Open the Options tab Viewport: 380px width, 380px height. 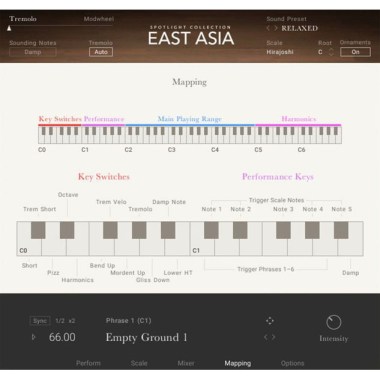pyautogui.click(x=292, y=363)
